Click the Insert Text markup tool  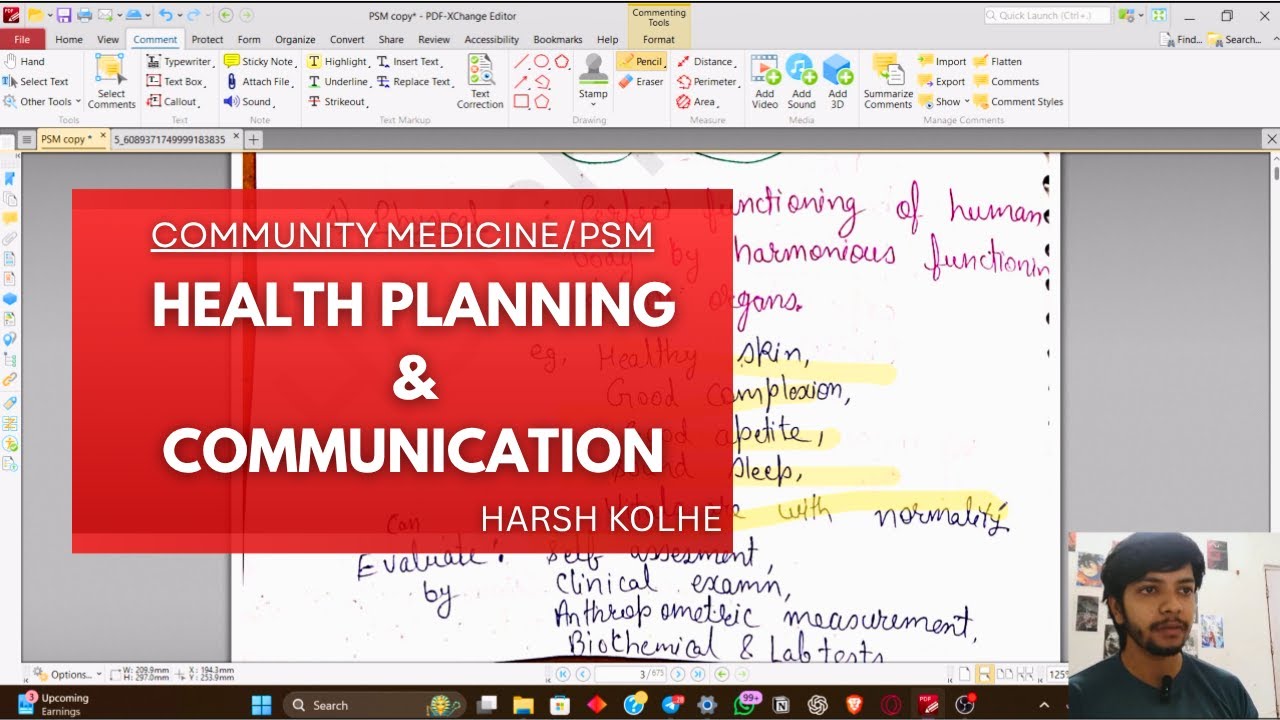click(409, 61)
